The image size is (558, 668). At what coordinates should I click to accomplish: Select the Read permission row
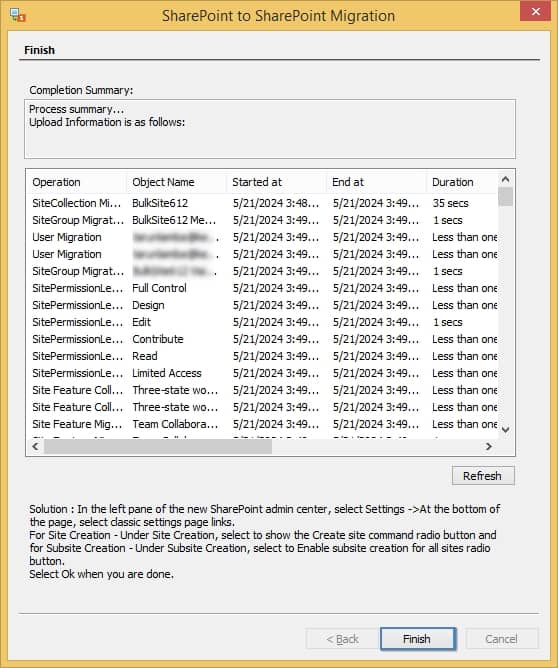click(x=264, y=356)
